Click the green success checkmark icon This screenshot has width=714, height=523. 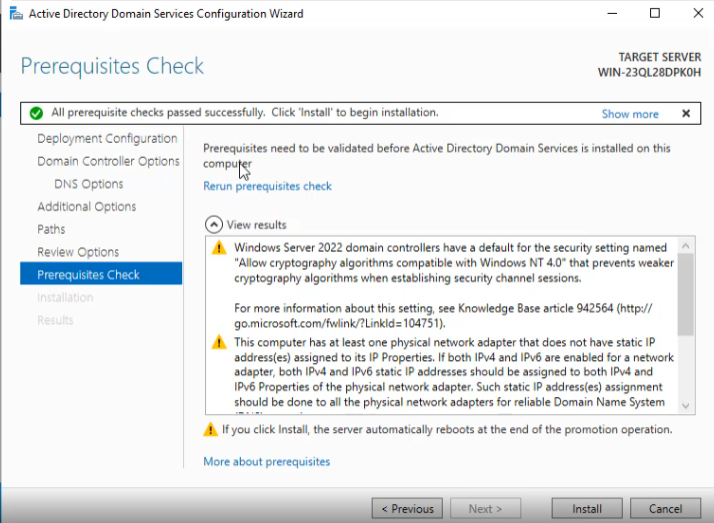click(36, 113)
